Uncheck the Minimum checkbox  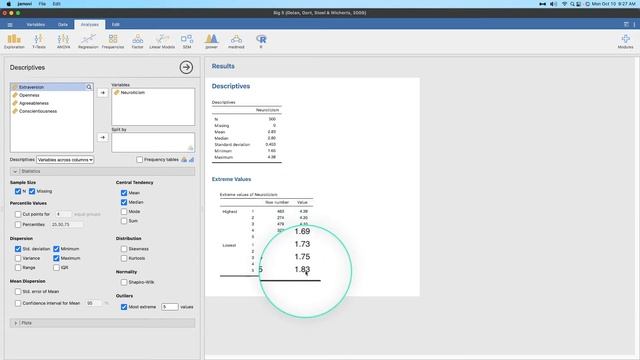(x=56, y=249)
